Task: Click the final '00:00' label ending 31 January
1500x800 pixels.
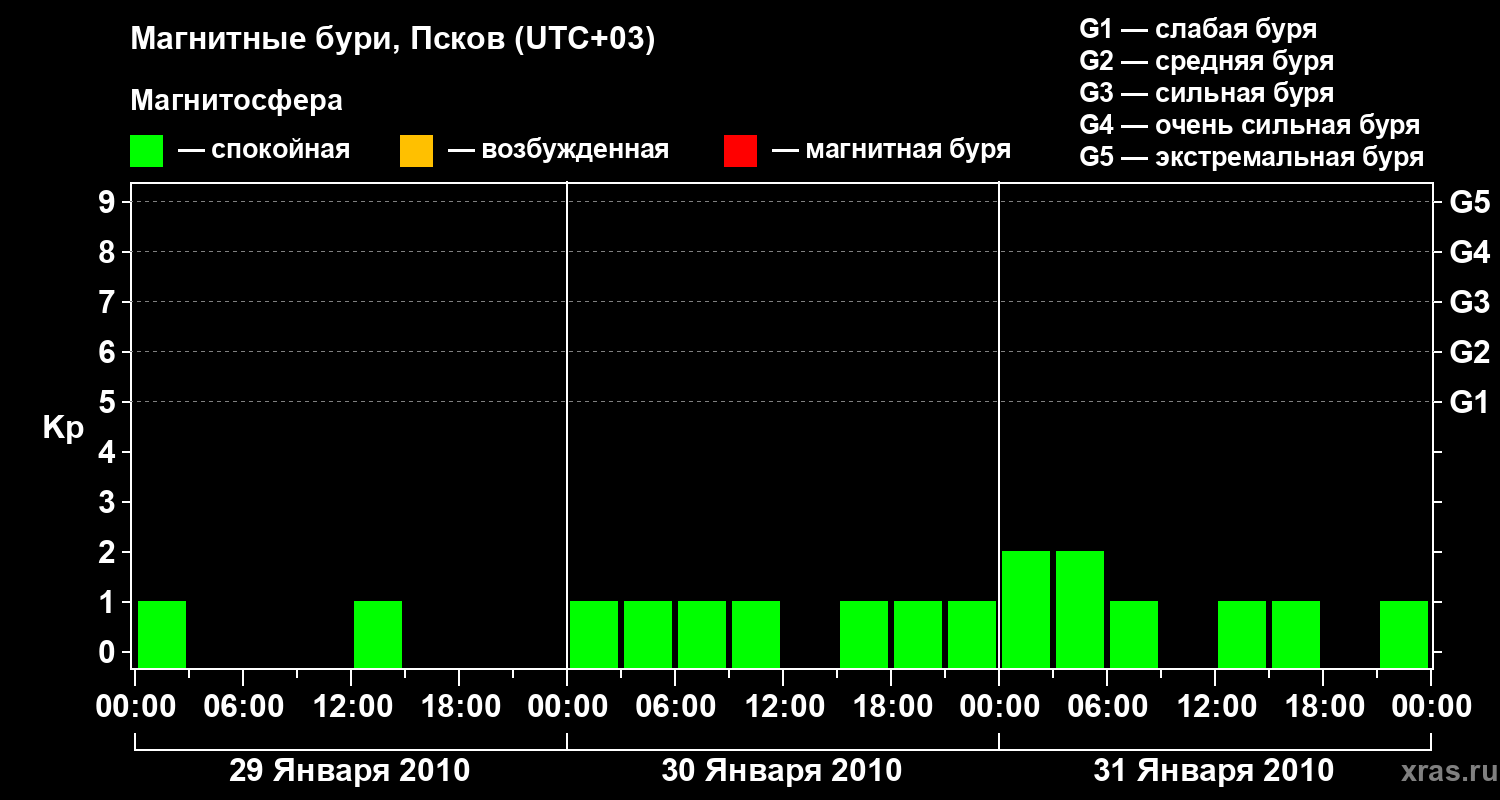Action: [x=1431, y=707]
